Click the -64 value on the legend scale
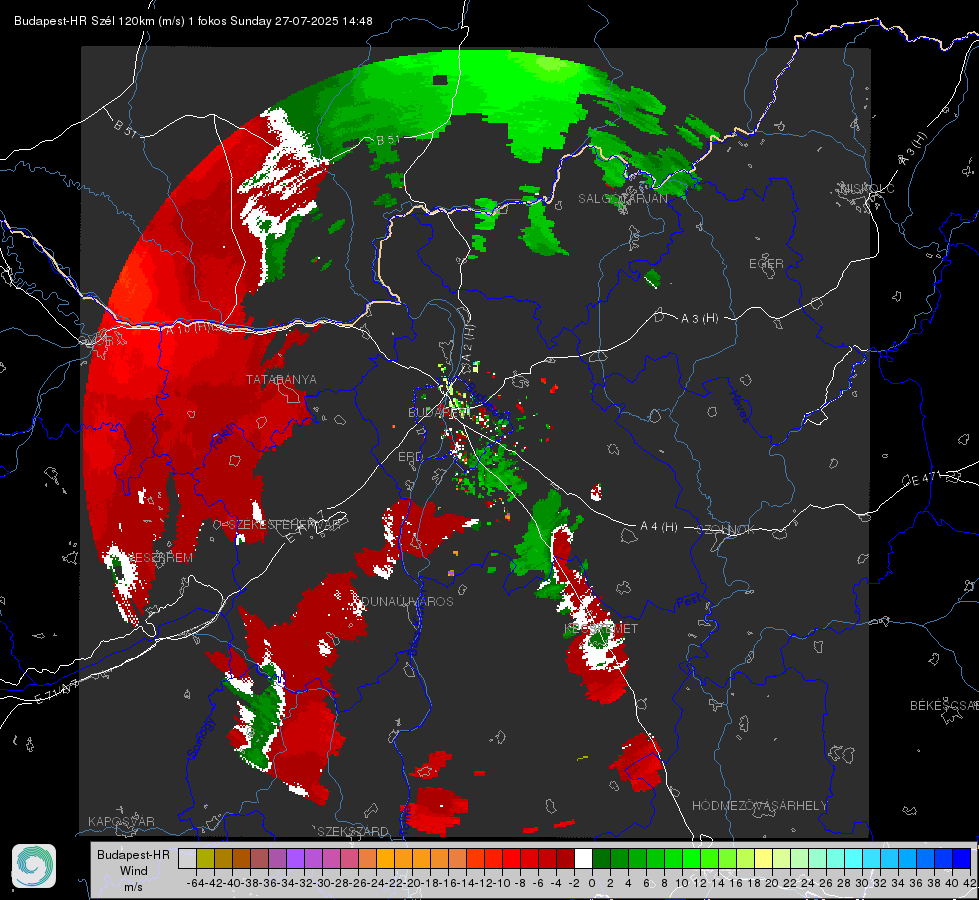This screenshot has height=900, width=979. pyautogui.click(x=196, y=883)
